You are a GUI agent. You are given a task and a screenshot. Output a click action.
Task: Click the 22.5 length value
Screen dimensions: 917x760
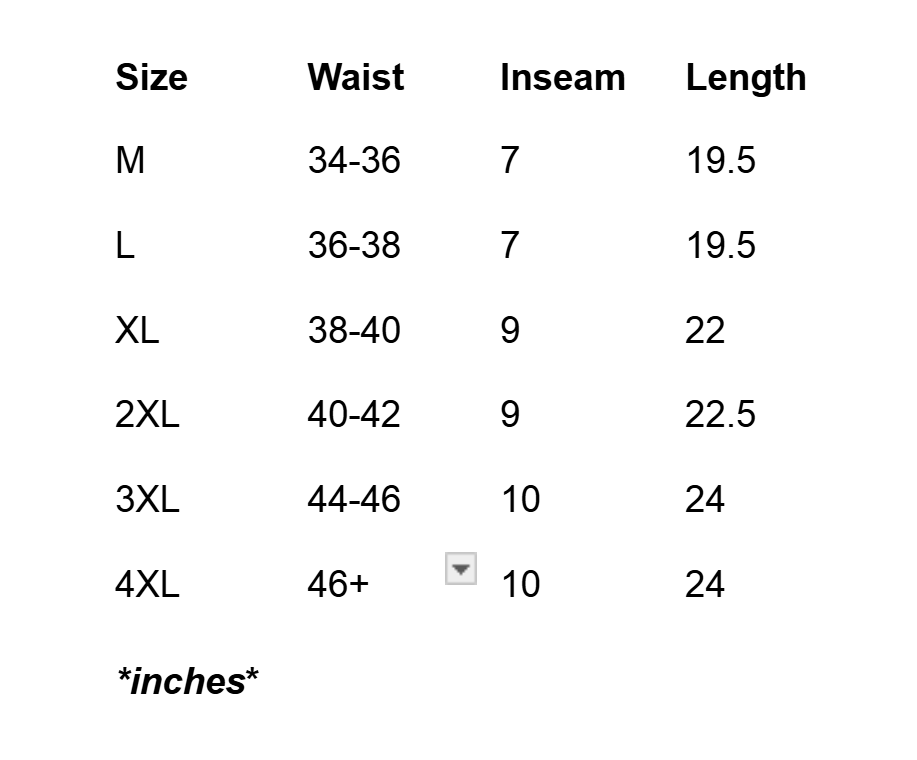pyautogui.click(x=720, y=414)
